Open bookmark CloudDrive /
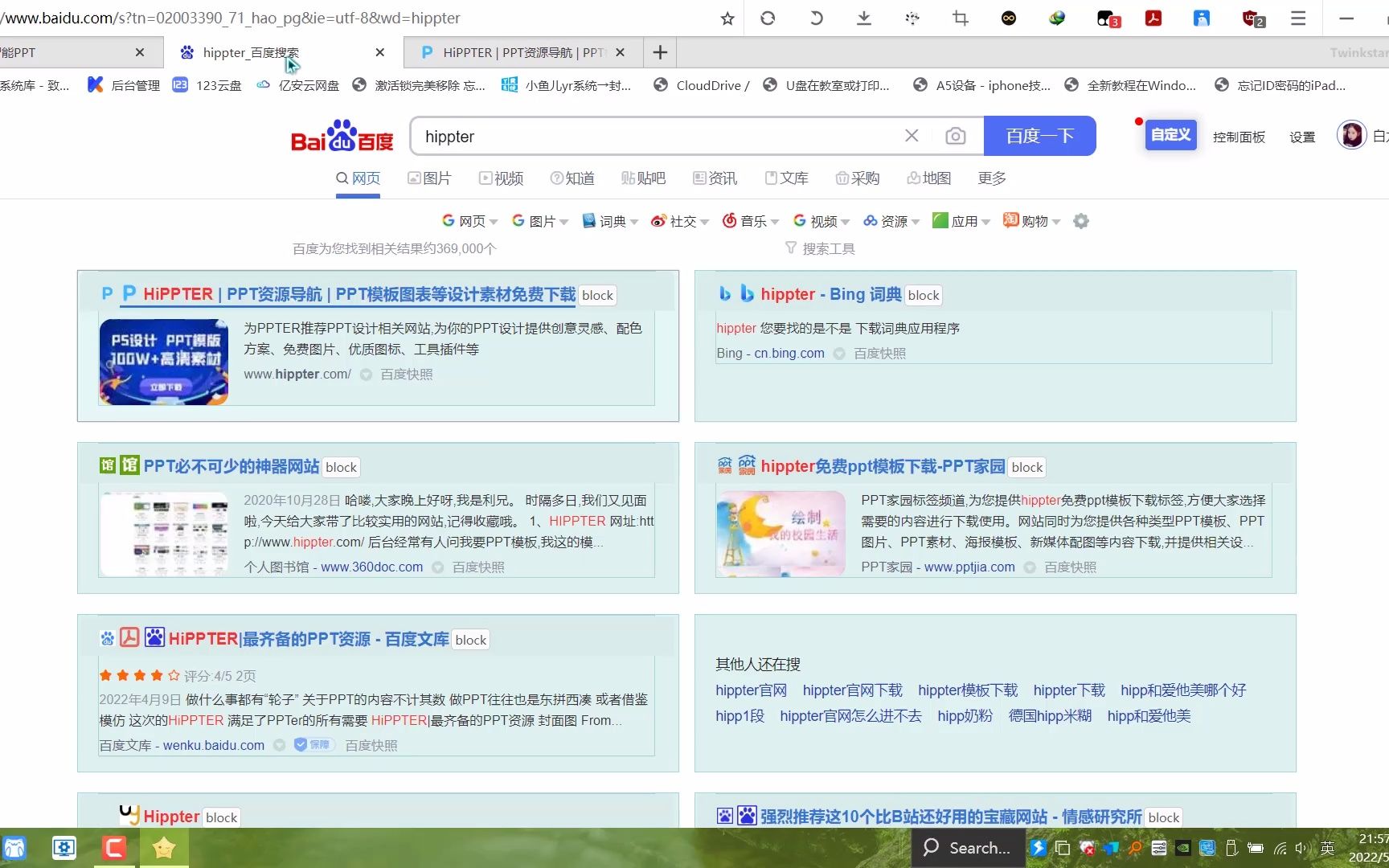The image size is (1389, 868). tap(702, 85)
